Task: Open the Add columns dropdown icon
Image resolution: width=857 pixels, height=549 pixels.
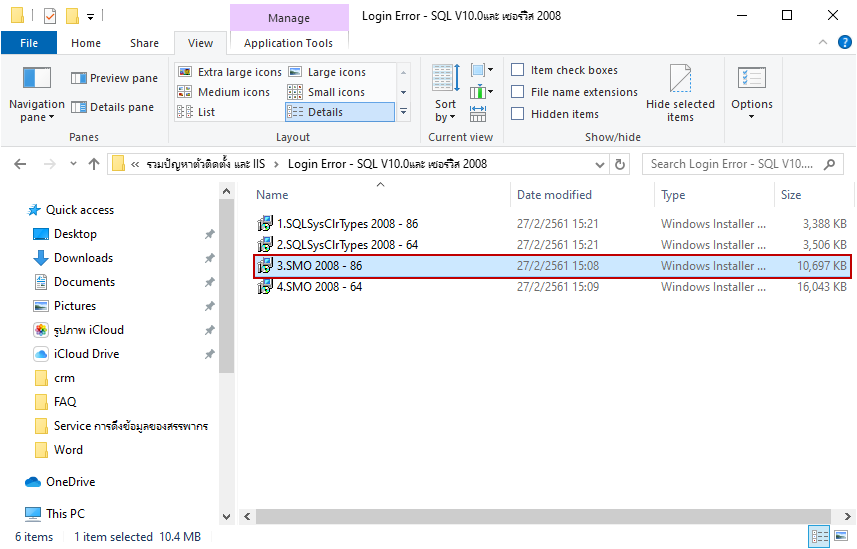Action: [x=482, y=92]
